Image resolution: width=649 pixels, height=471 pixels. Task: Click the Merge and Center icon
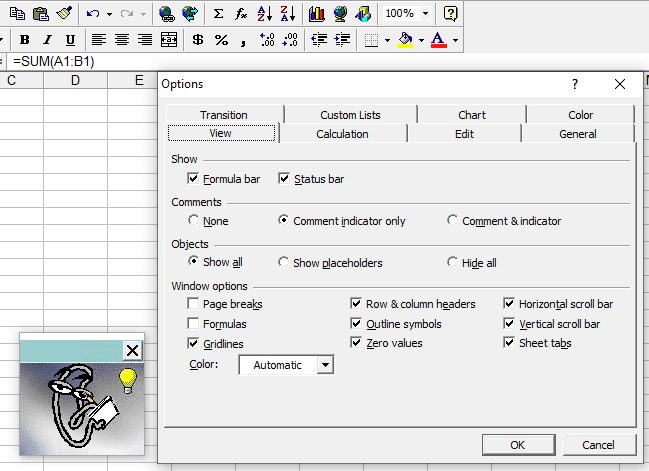point(169,40)
